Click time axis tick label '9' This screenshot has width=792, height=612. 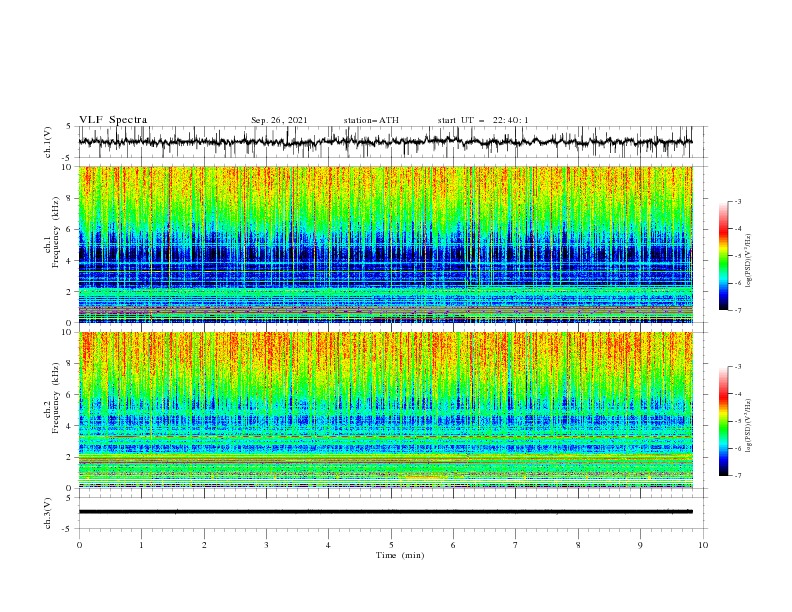pos(640,545)
